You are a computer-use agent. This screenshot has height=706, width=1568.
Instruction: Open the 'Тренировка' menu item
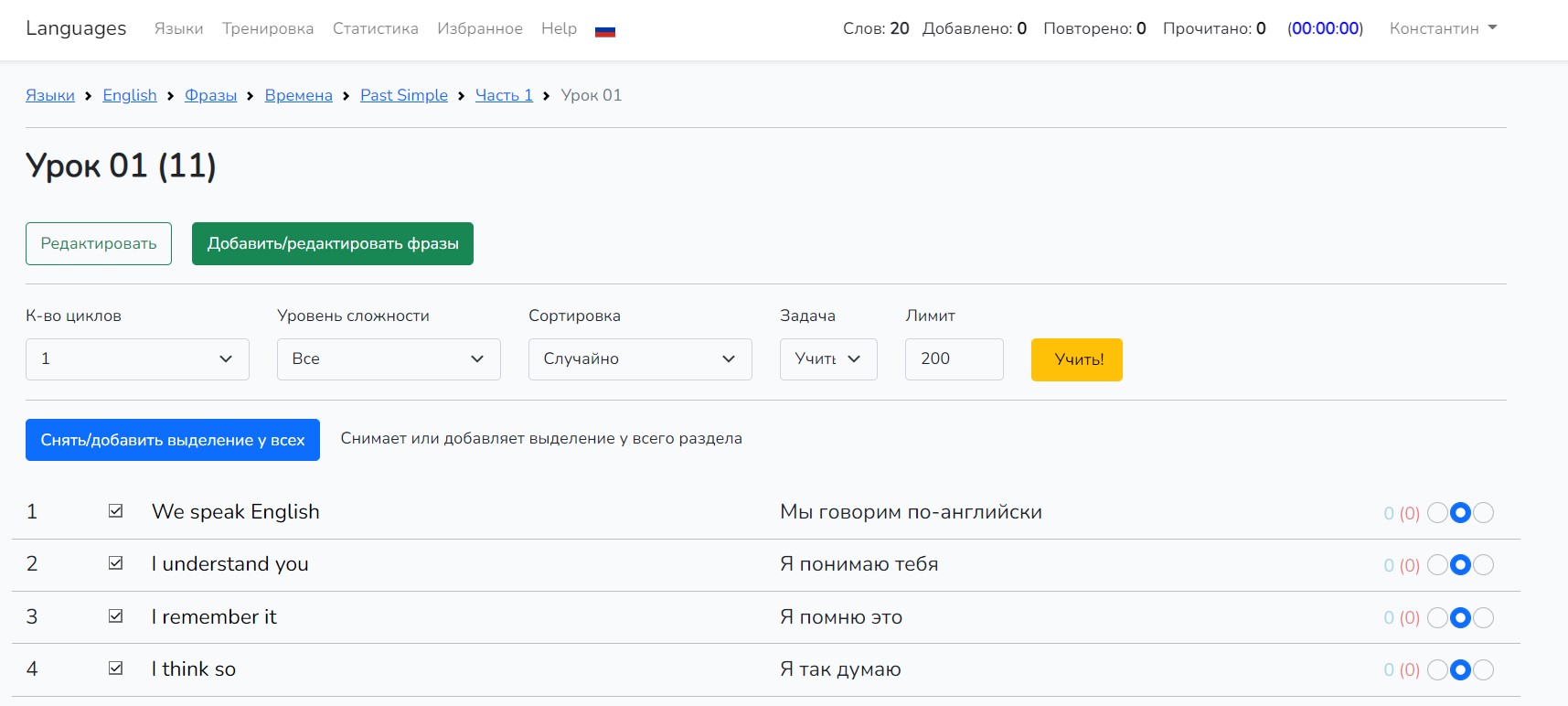click(268, 28)
